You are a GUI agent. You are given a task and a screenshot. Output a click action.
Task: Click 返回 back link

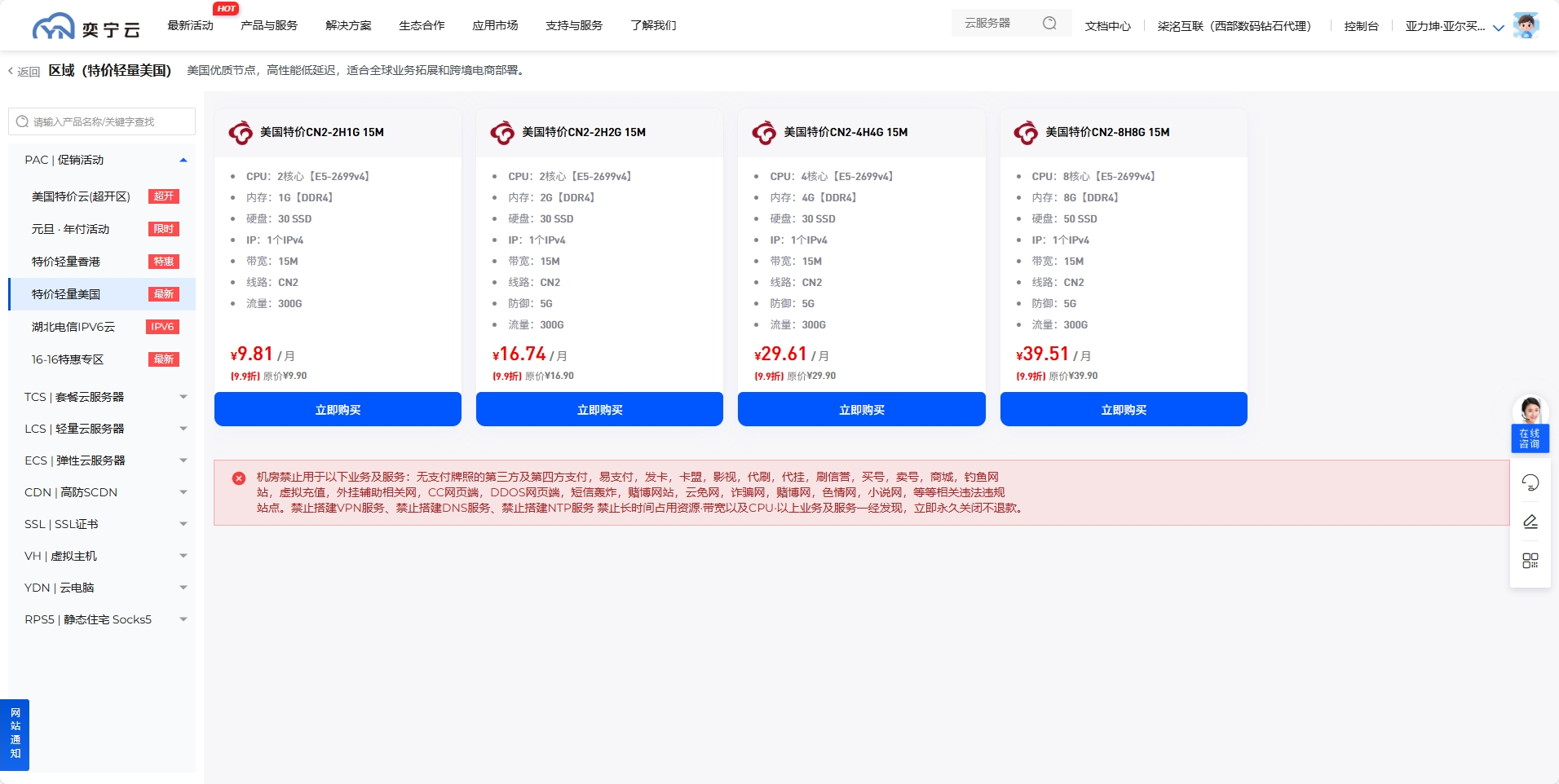click(24, 72)
